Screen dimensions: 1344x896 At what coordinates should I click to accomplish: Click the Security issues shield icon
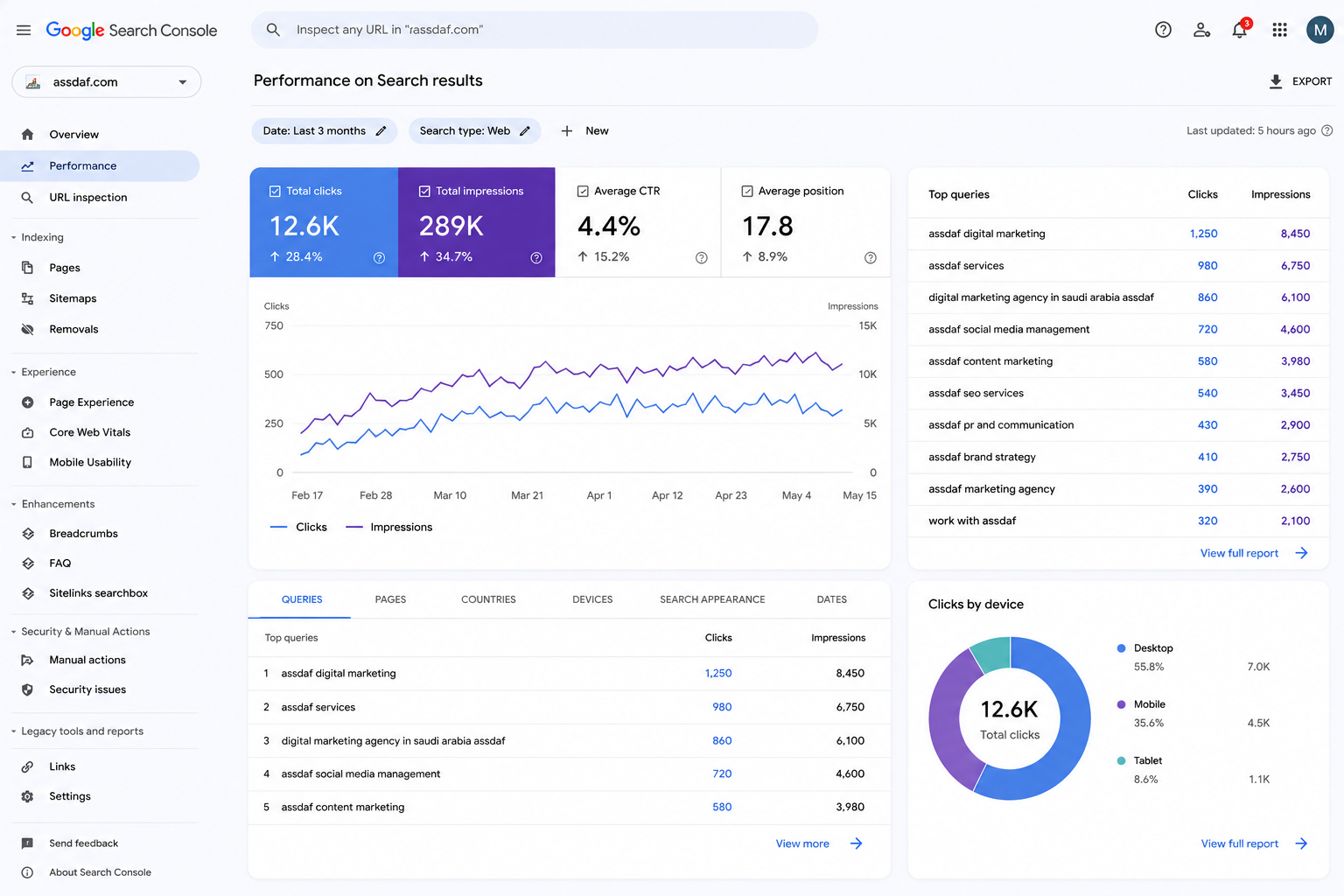tap(27, 689)
